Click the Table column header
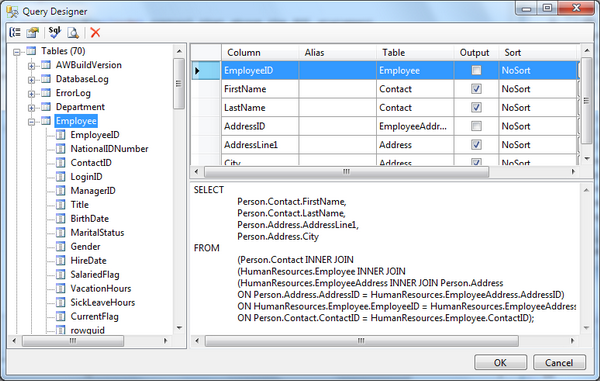This screenshot has width=600, height=381. 415,52
